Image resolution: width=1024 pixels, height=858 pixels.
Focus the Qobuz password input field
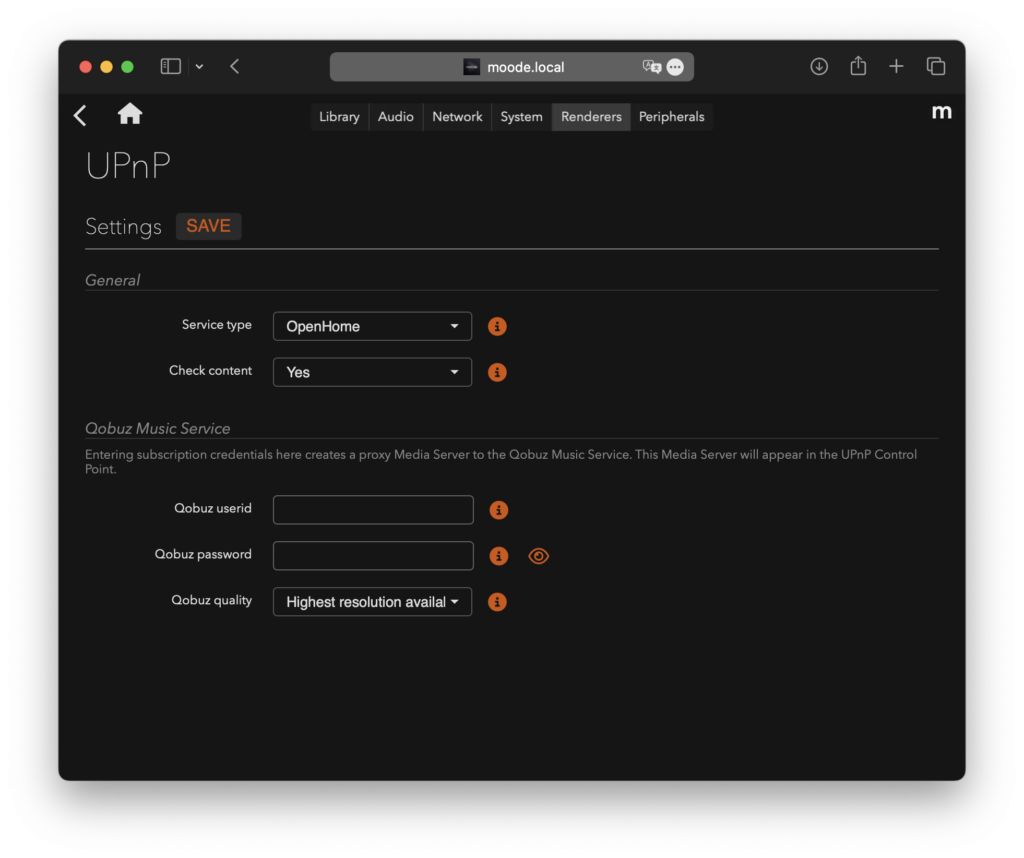[x=373, y=556]
